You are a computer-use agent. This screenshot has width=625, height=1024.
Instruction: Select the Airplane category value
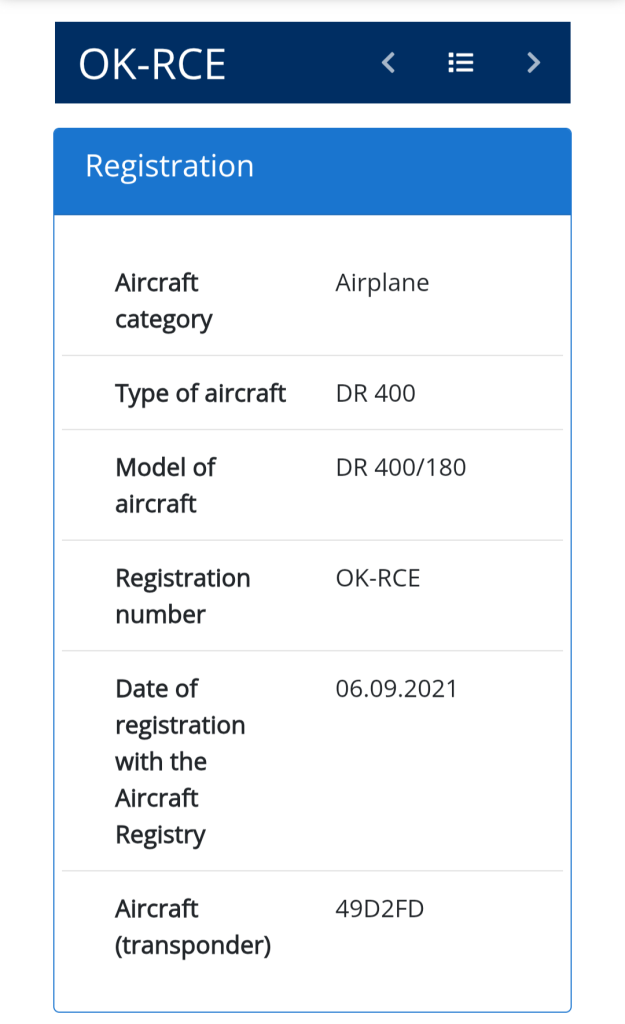(382, 283)
